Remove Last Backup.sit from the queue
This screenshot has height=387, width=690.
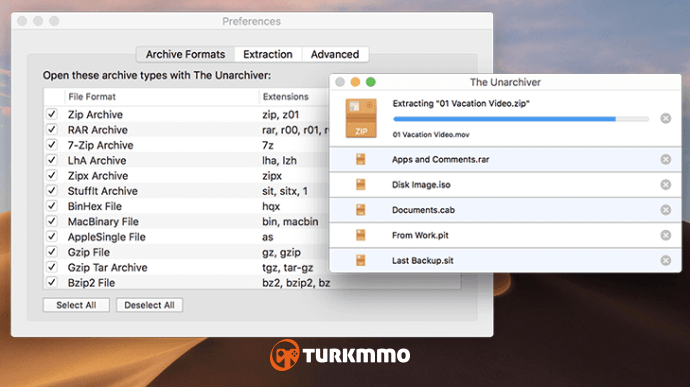coord(665,261)
